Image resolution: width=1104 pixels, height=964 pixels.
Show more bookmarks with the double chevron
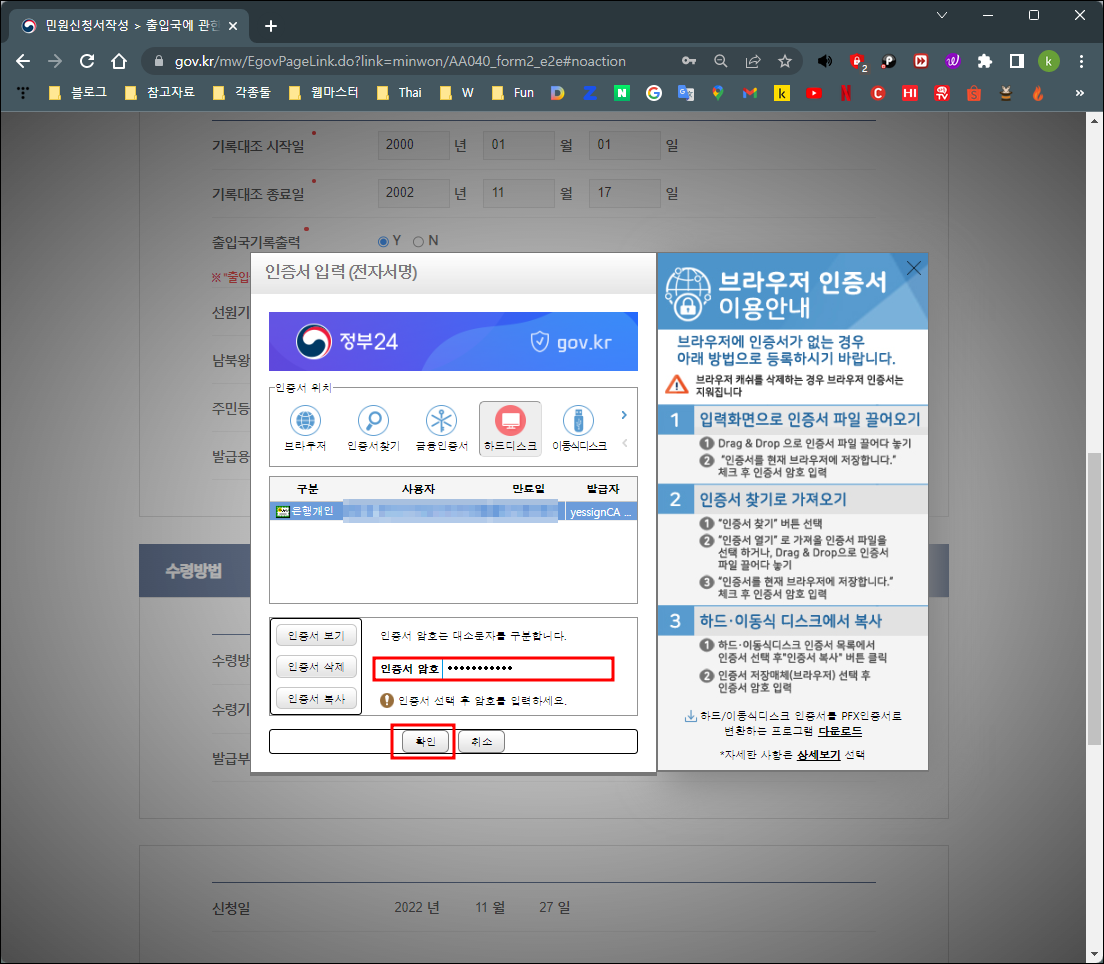[x=1079, y=93]
